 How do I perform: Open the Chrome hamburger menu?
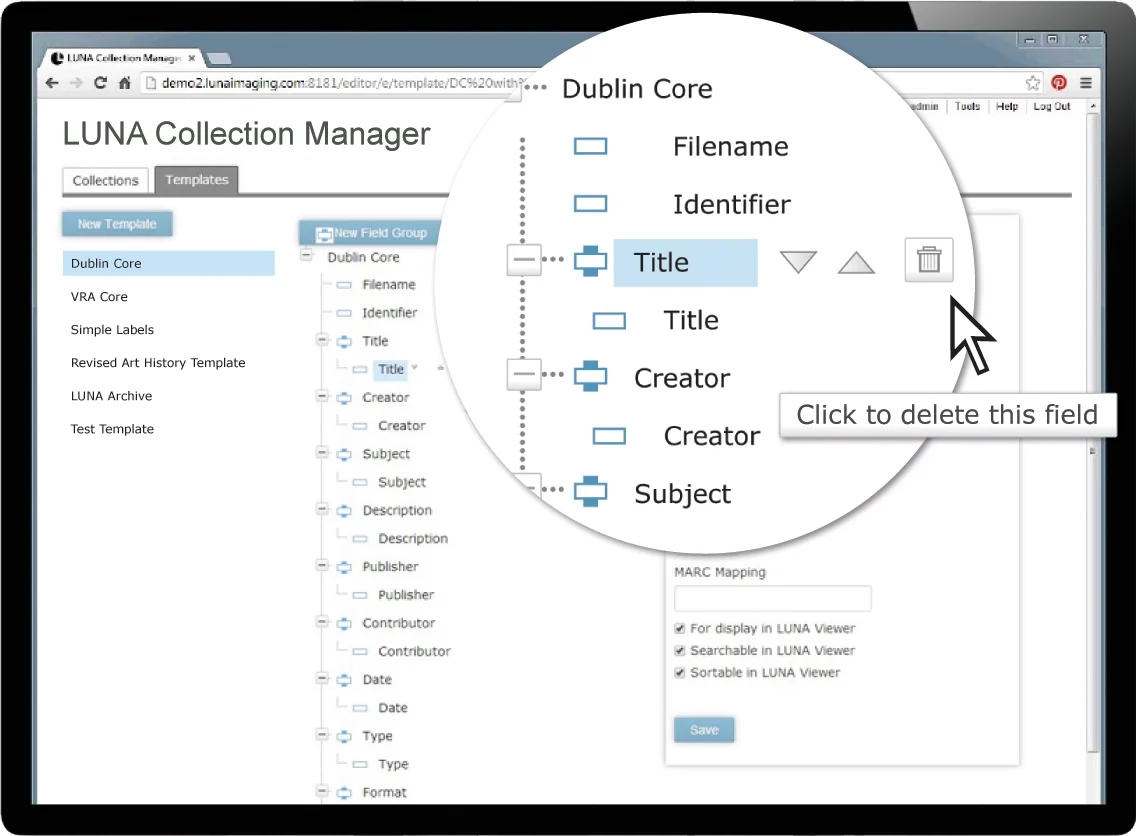pyautogui.click(x=1085, y=83)
